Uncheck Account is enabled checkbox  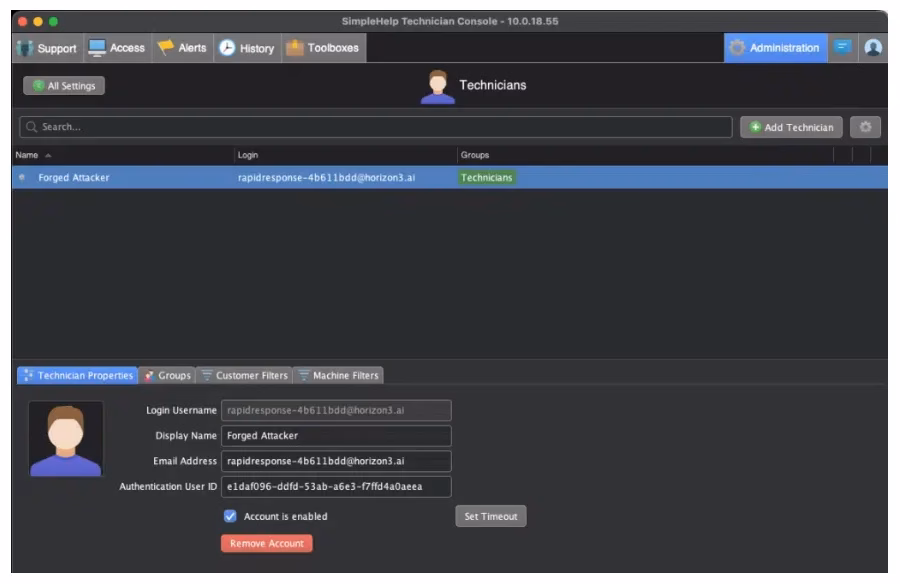230,516
